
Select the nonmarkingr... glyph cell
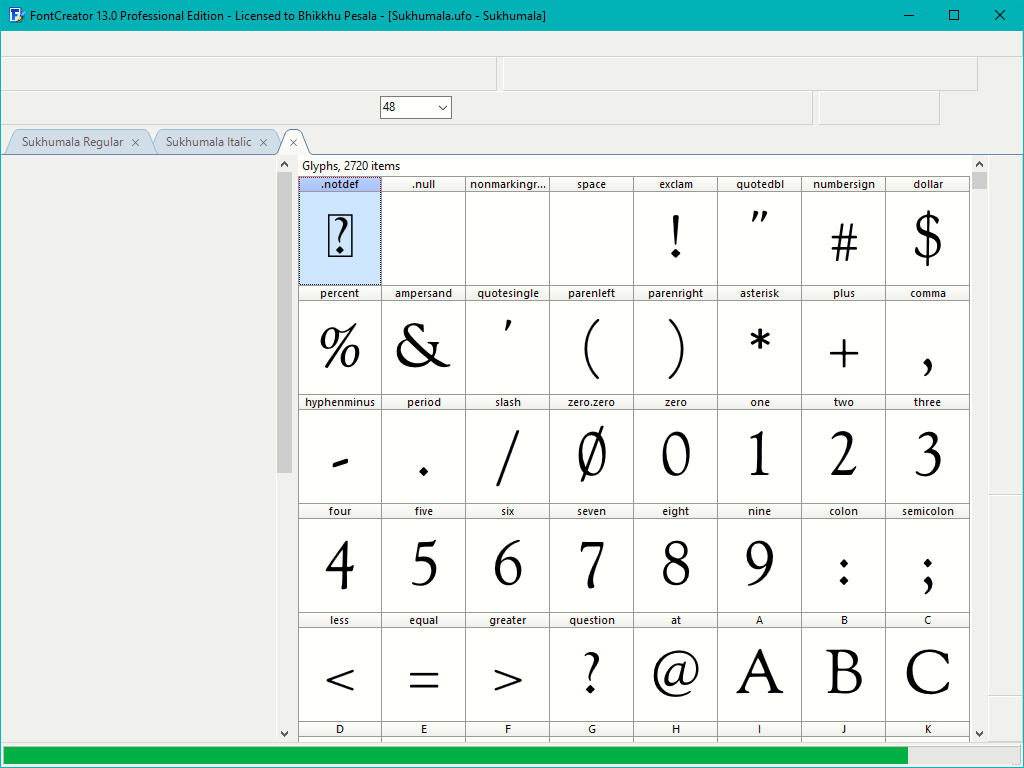507,231
